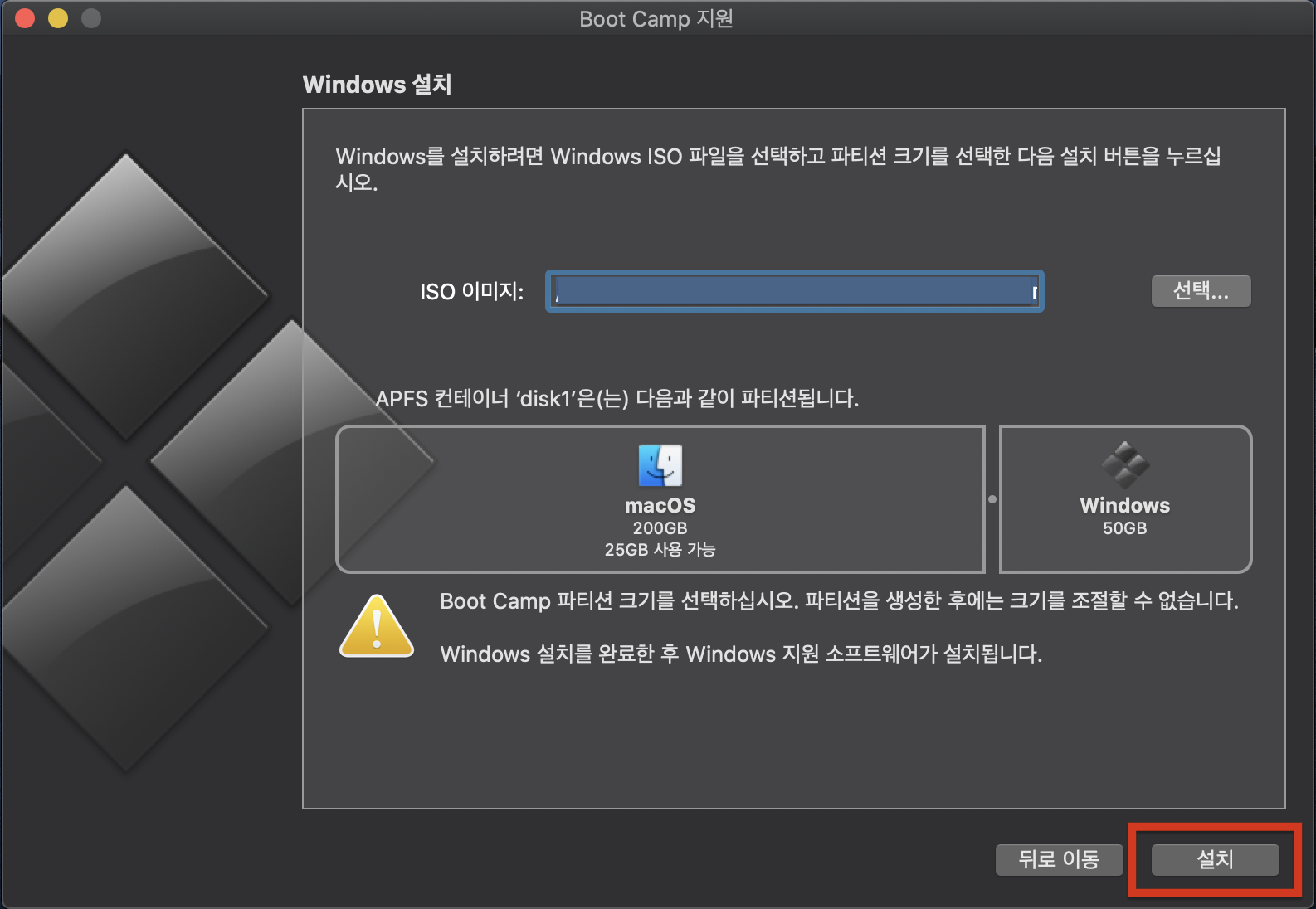Click the 뒤로 이동 back button
The width and height of the screenshot is (1316, 909).
point(1059,859)
